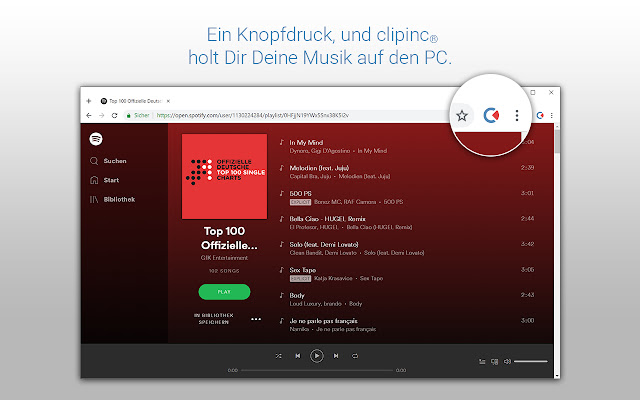Click the browser back arrow

click(89, 116)
